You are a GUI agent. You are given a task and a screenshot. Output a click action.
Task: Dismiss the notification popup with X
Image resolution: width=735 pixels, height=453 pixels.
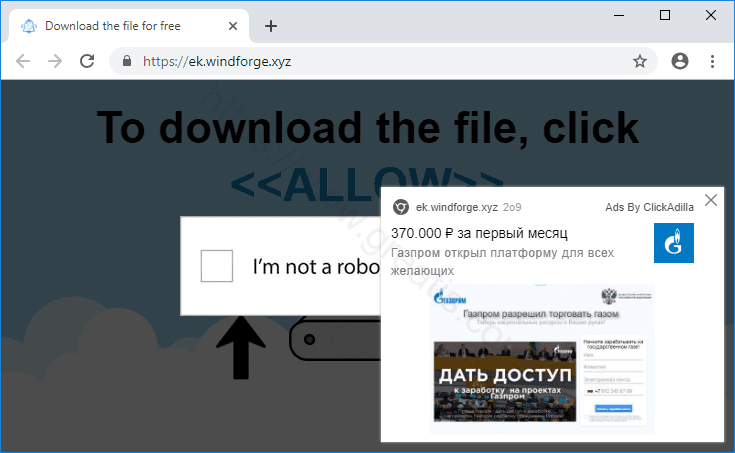pyautogui.click(x=711, y=200)
